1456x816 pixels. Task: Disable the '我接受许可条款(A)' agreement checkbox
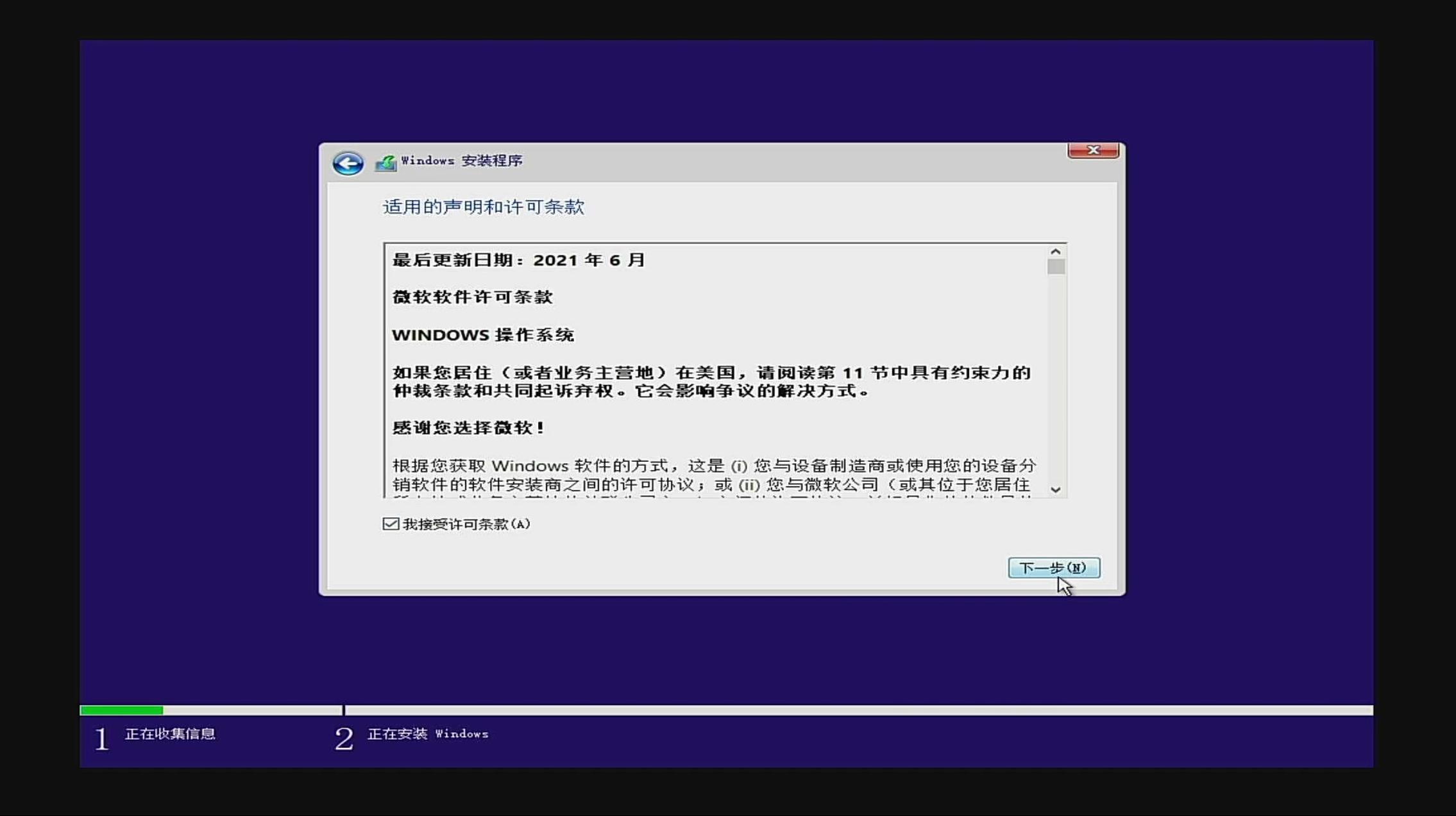coord(390,523)
